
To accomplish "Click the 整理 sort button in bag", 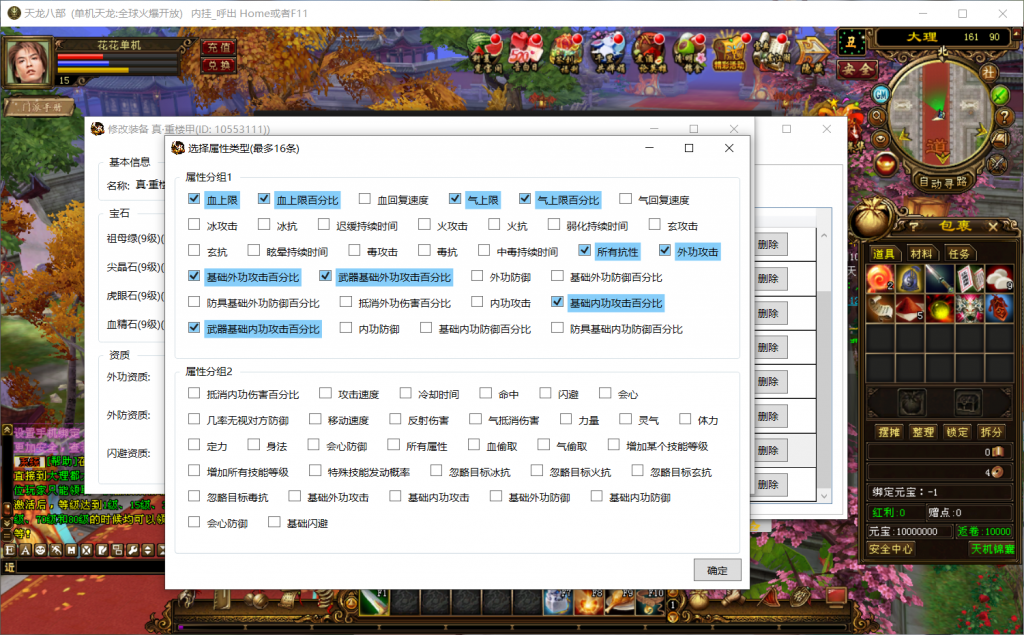I will pyautogui.click(x=923, y=432).
